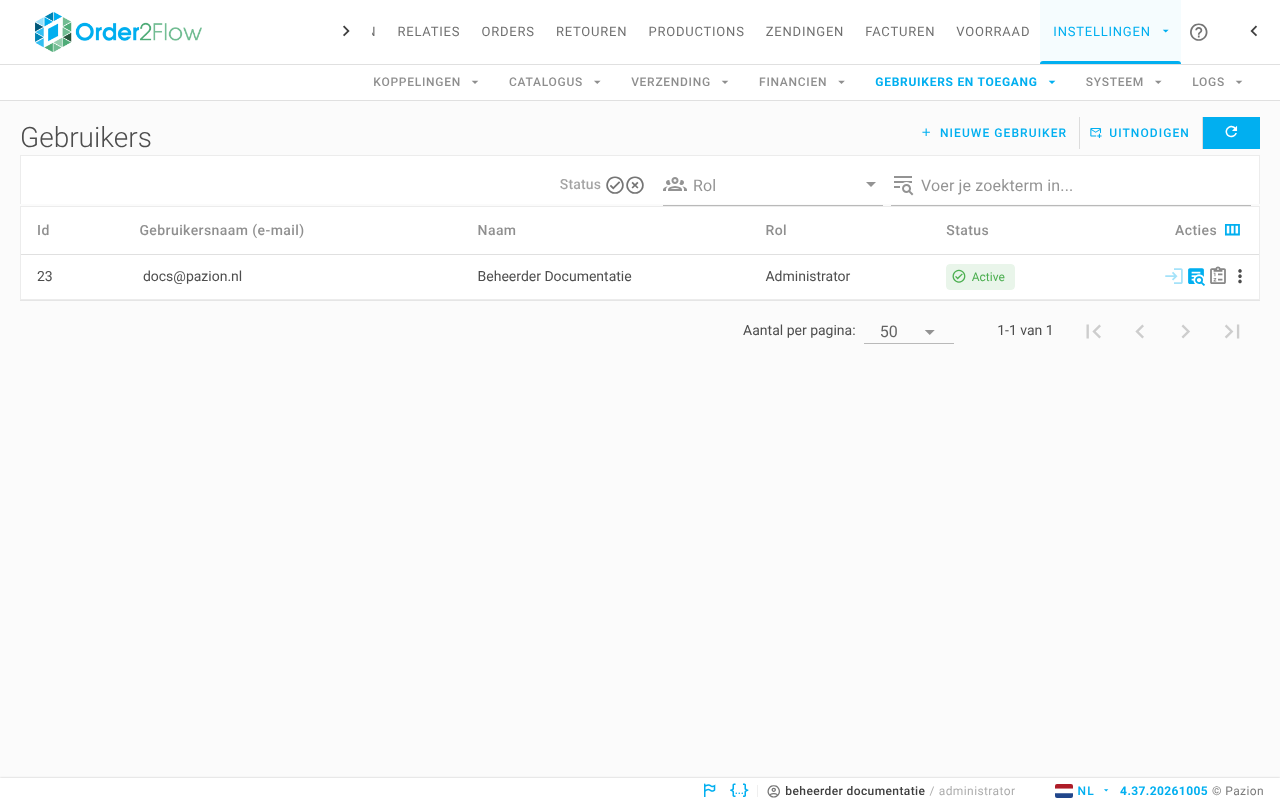This screenshot has height=800, width=1280.
Task: Open the Facturen menu
Action: 900,32
